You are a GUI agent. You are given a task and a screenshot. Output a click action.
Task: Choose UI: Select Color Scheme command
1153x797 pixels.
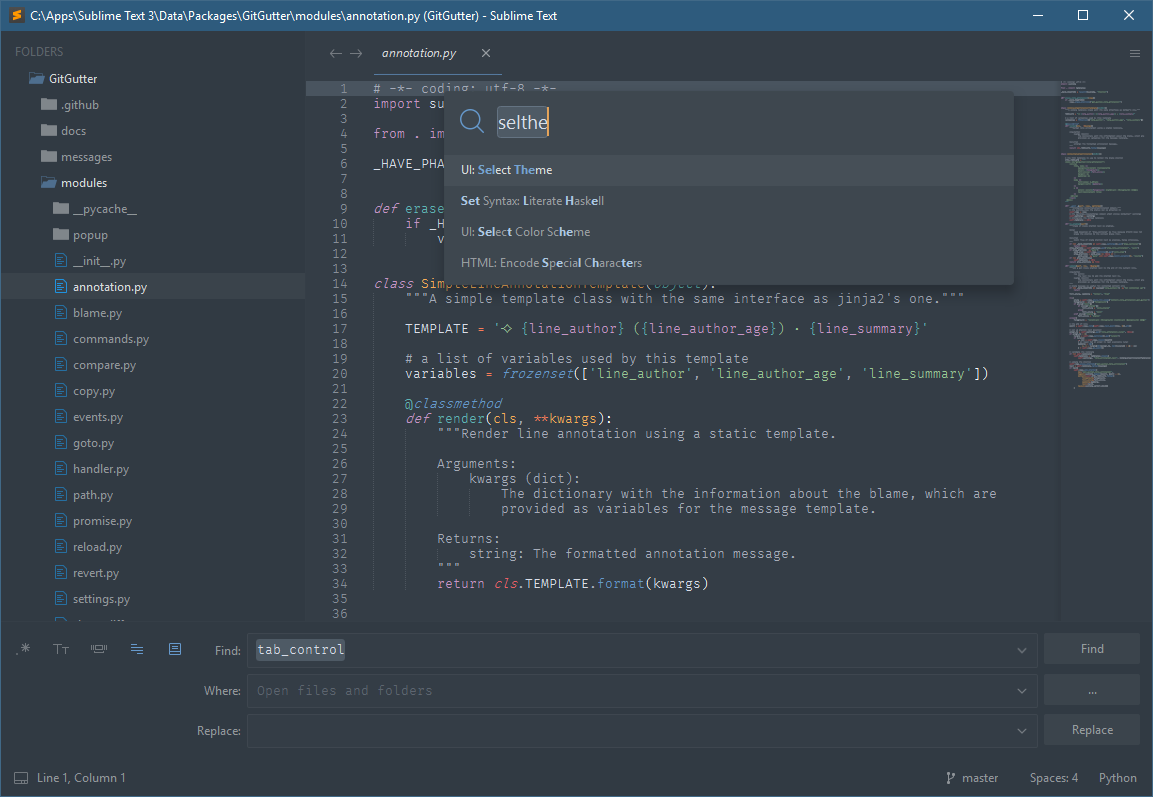(729, 232)
